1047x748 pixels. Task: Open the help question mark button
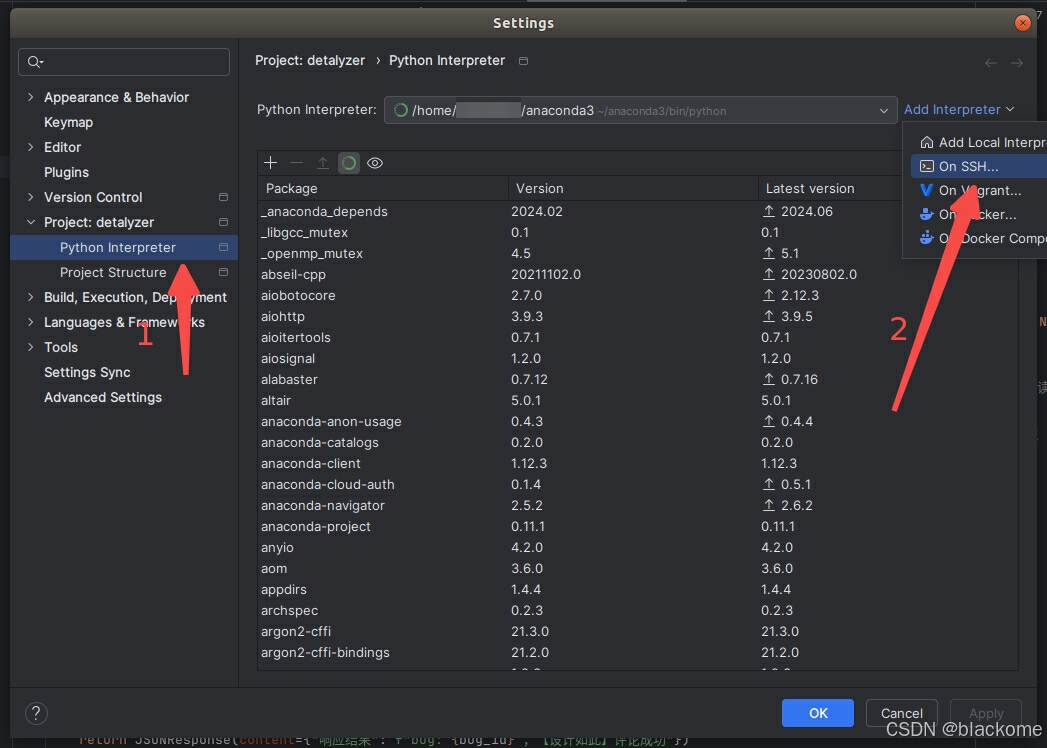tap(36, 713)
